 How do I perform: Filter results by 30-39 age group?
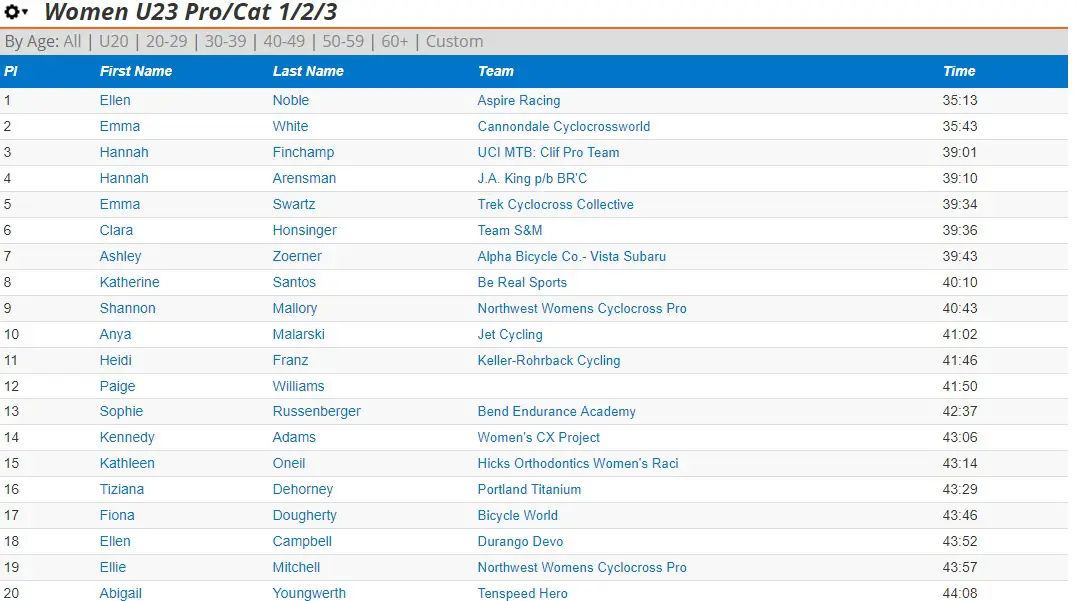coord(225,41)
